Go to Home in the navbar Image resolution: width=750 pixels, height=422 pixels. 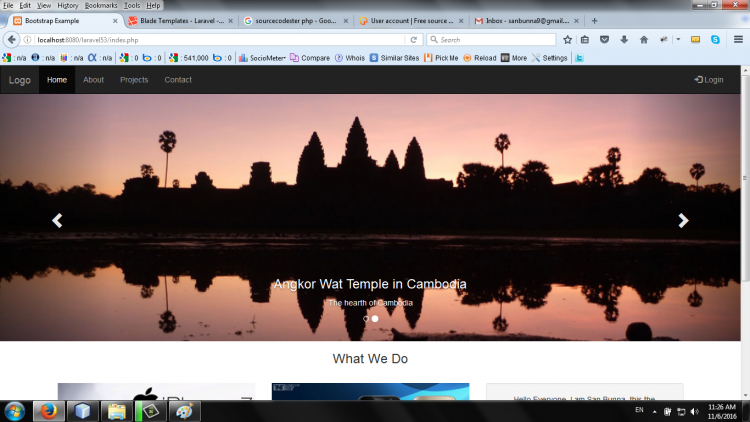[x=57, y=80]
